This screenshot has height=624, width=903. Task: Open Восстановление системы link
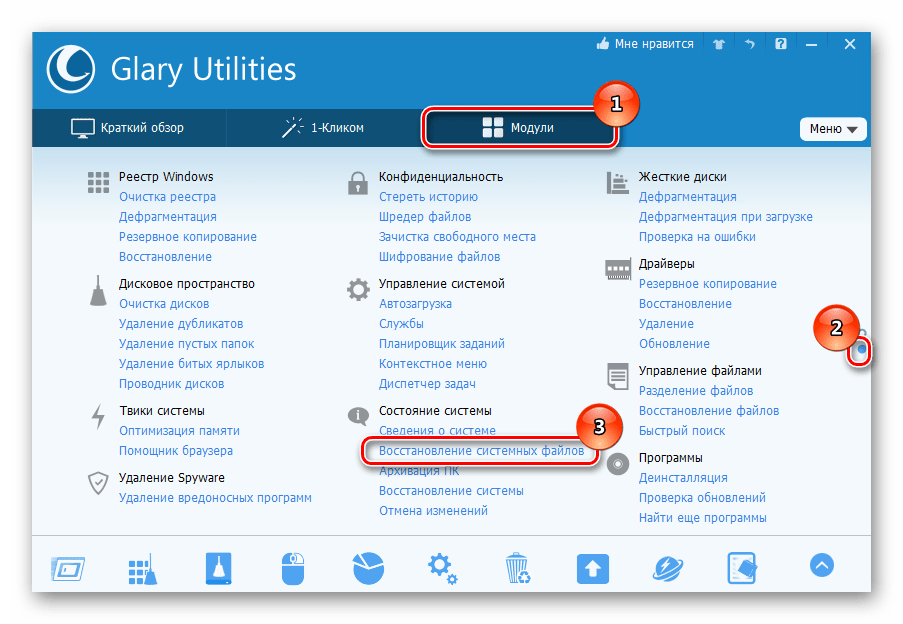(x=451, y=491)
